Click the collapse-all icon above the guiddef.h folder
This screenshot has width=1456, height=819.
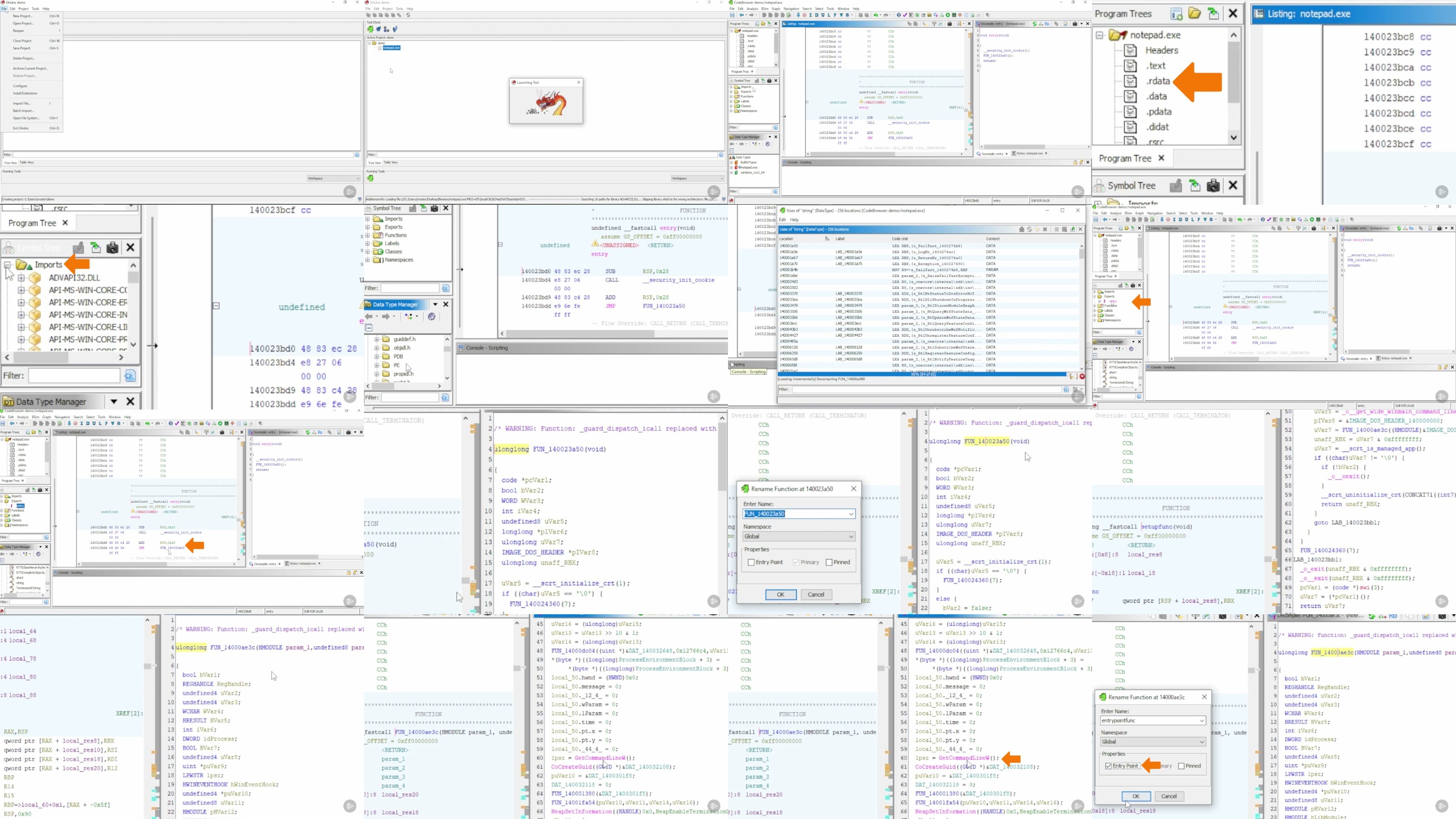(369, 328)
